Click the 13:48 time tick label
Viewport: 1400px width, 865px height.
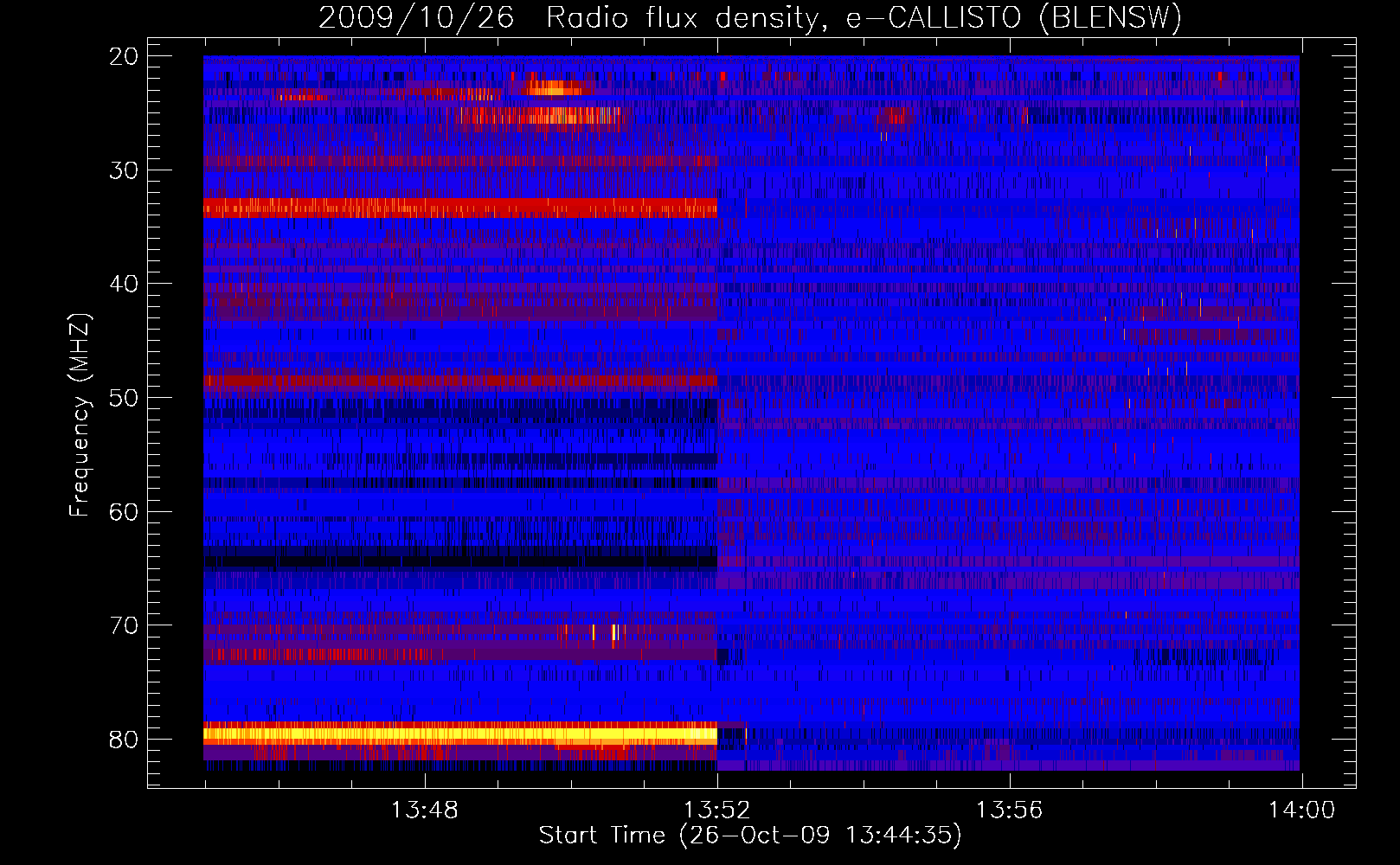(425, 811)
